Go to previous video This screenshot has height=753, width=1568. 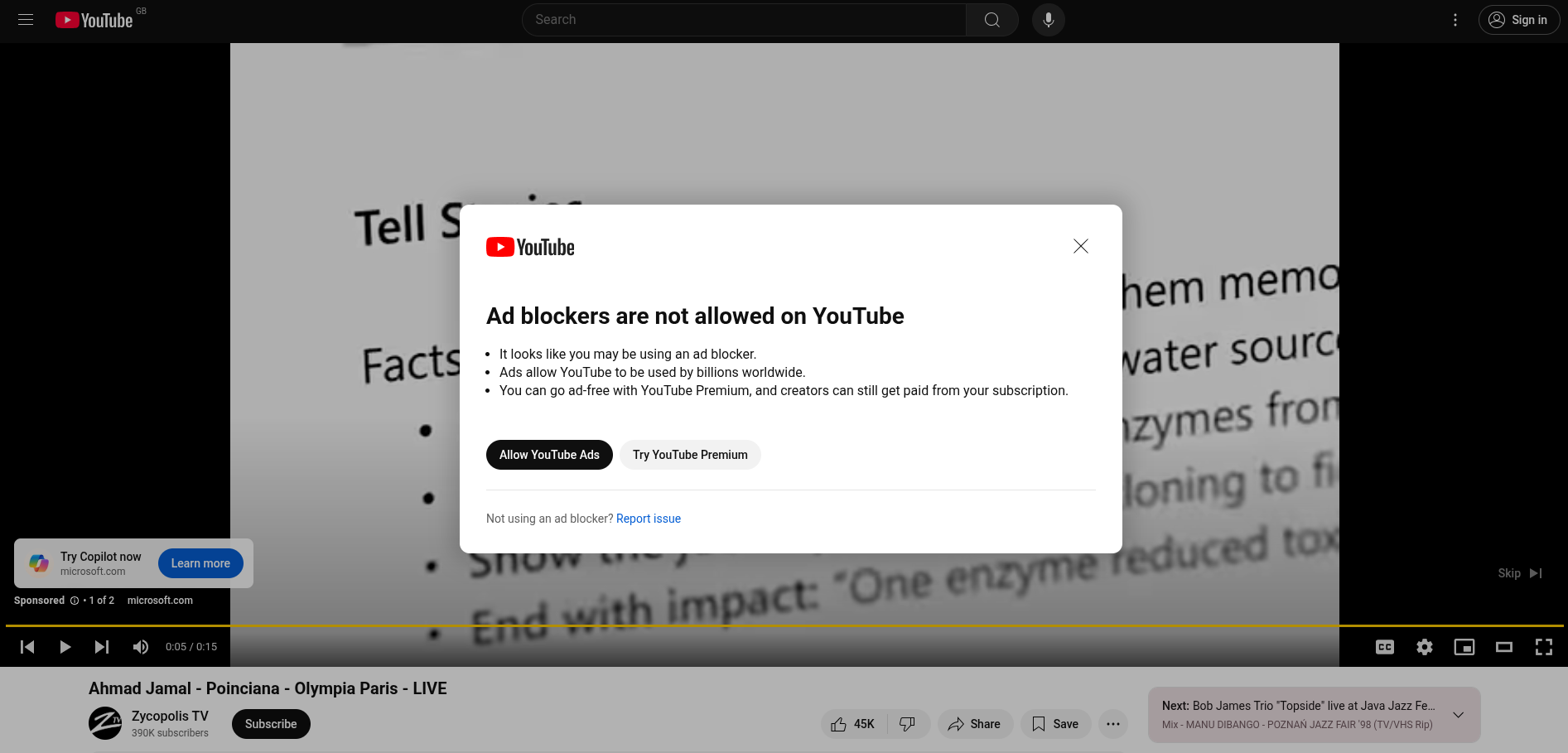point(27,647)
